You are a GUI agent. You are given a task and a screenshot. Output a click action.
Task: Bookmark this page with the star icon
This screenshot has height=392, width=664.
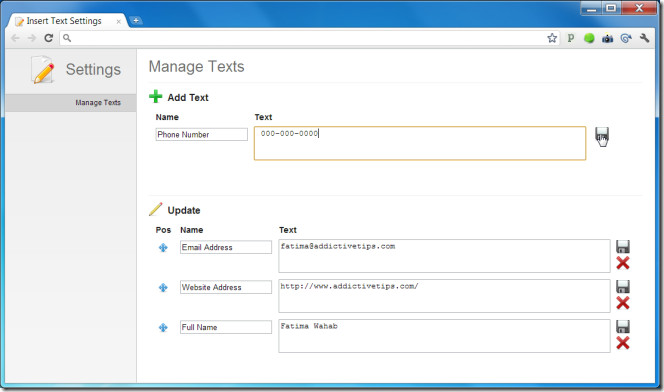coord(552,38)
